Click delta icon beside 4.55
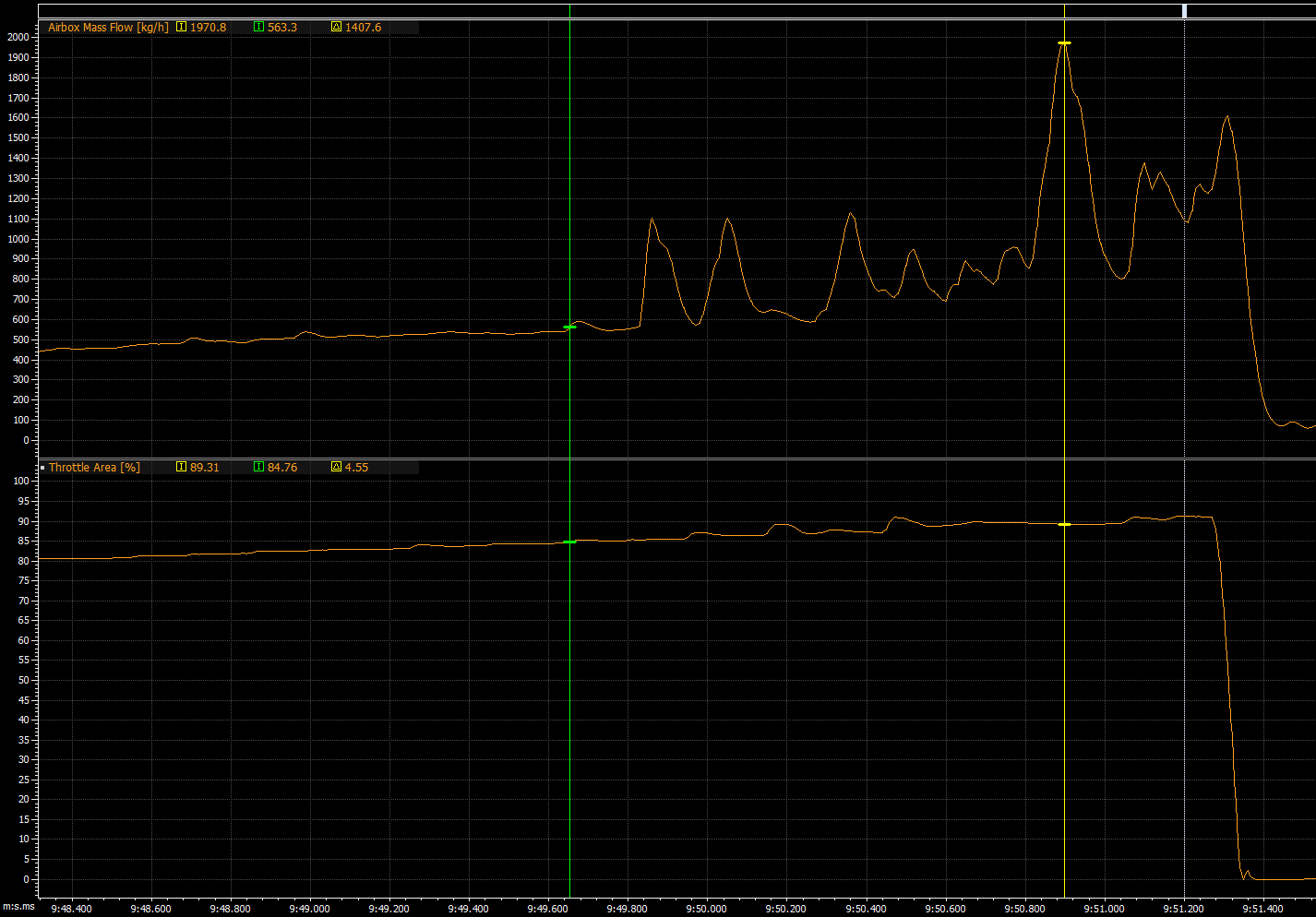 [x=336, y=468]
